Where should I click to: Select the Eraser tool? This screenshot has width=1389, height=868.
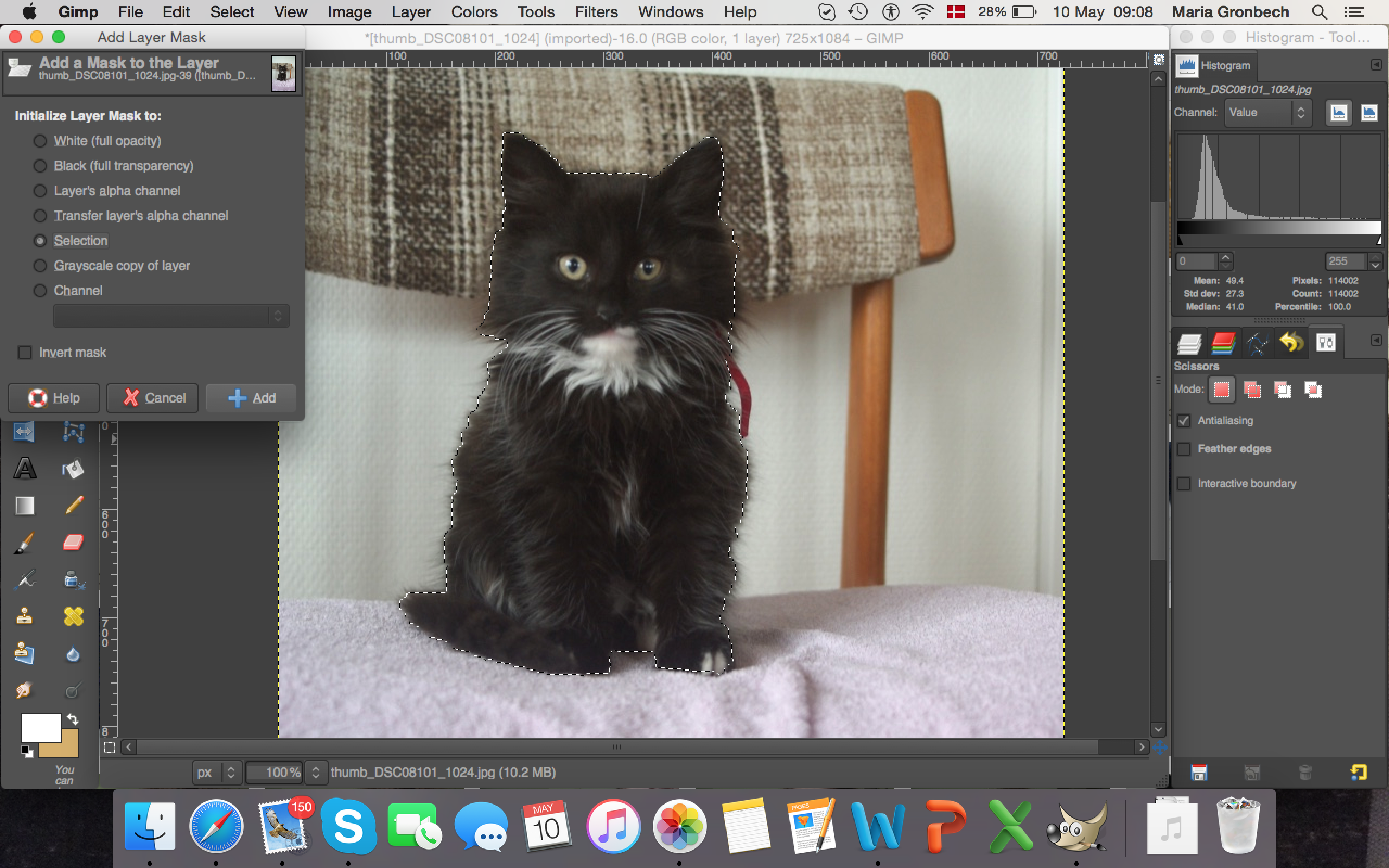click(73, 542)
